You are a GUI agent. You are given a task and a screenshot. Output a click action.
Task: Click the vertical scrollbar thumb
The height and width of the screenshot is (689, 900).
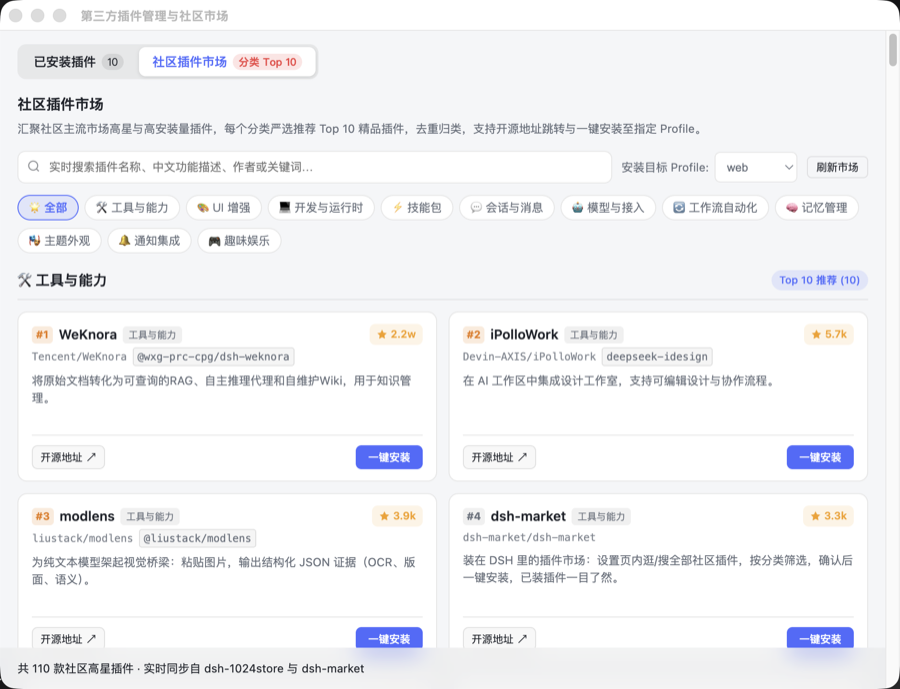(x=893, y=50)
